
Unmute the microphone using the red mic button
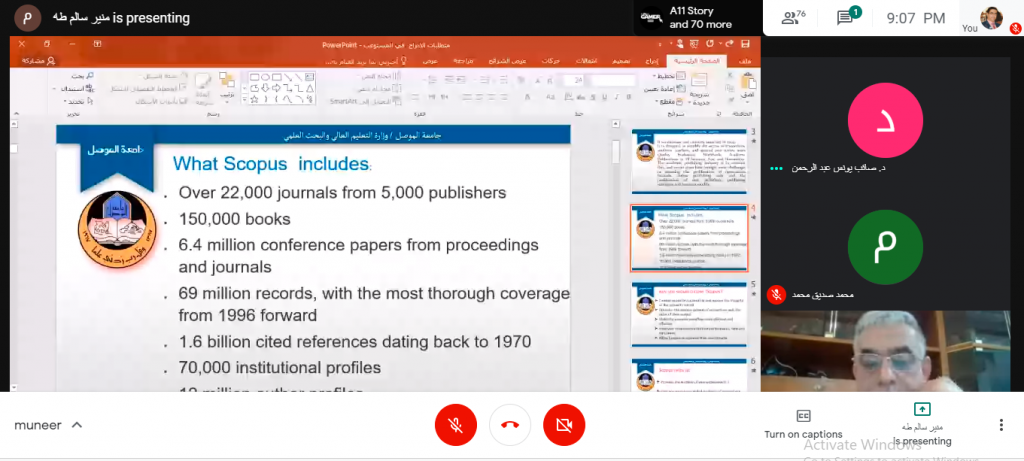coord(456,425)
